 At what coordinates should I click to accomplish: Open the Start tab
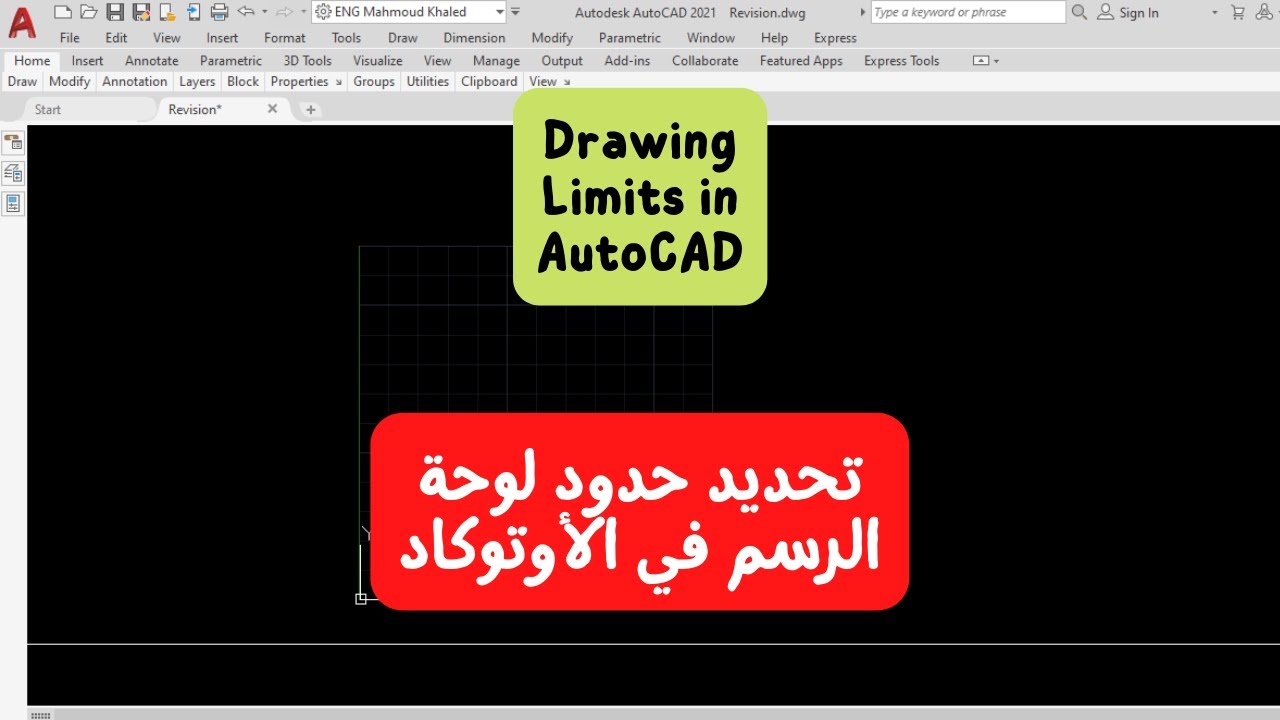click(x=47, y=109)
